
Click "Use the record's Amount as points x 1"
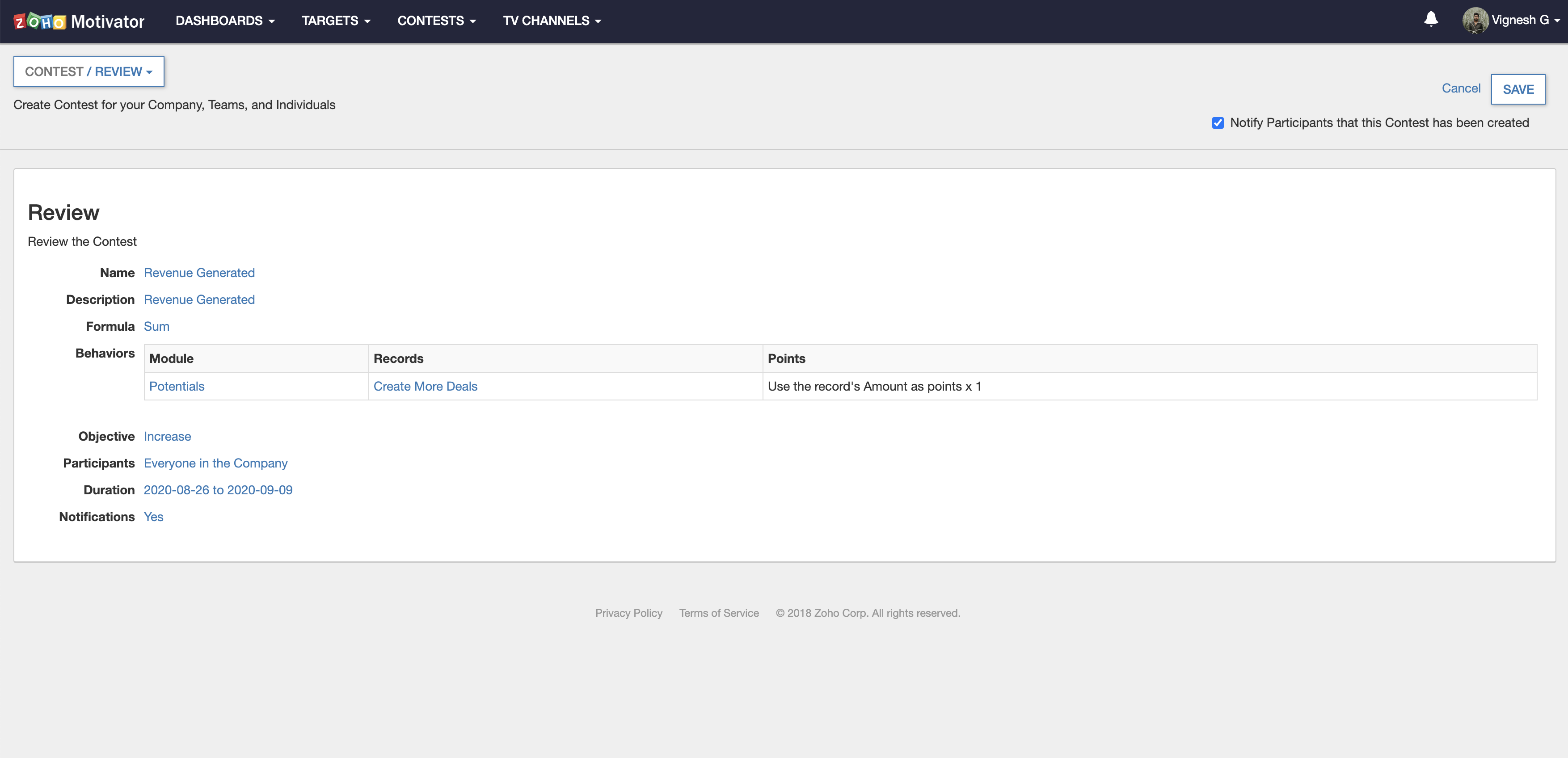coord(874,387)
